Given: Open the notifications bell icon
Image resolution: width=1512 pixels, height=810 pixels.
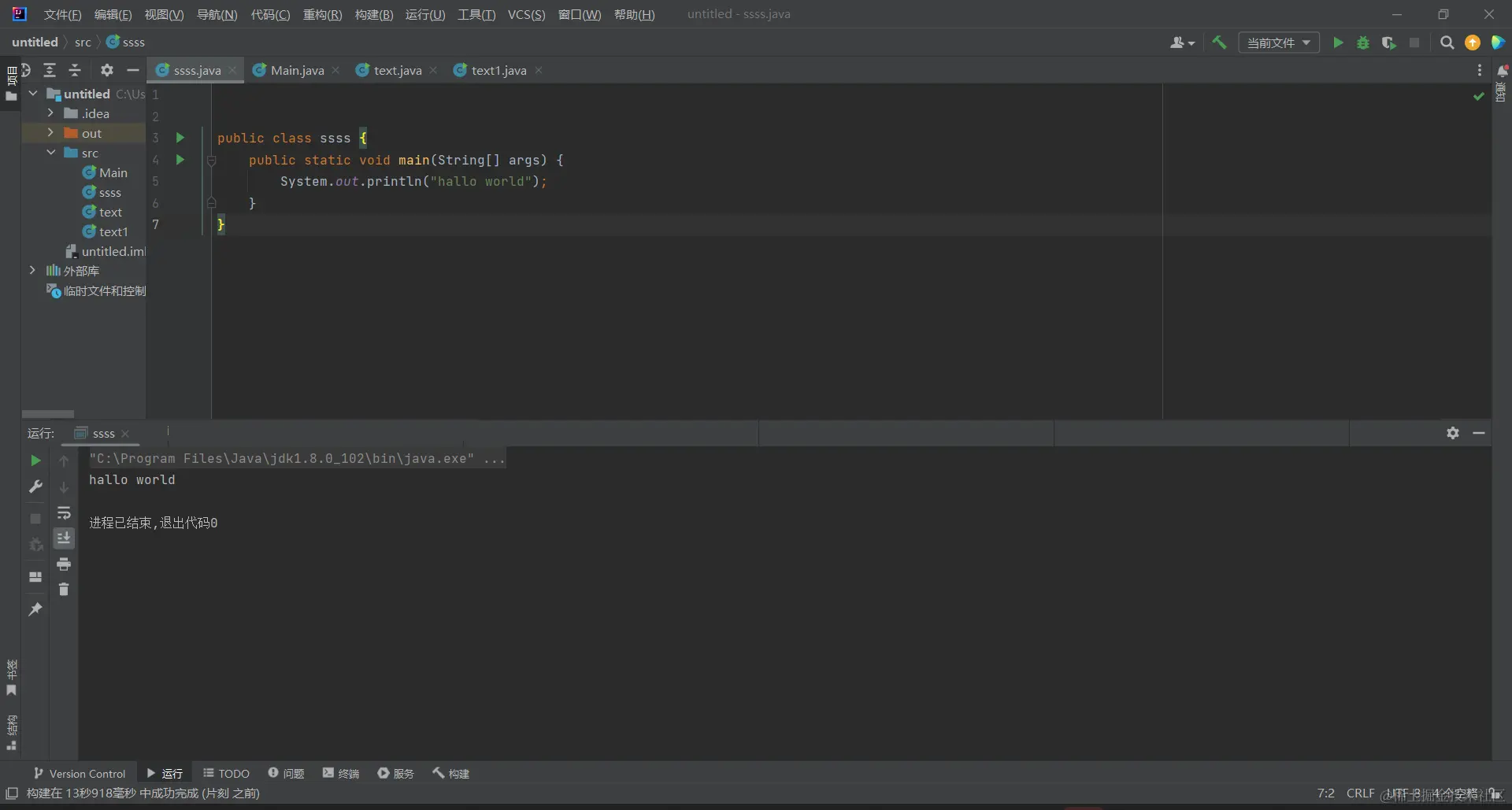Looking at the screenshot, I should [1503, 70].
